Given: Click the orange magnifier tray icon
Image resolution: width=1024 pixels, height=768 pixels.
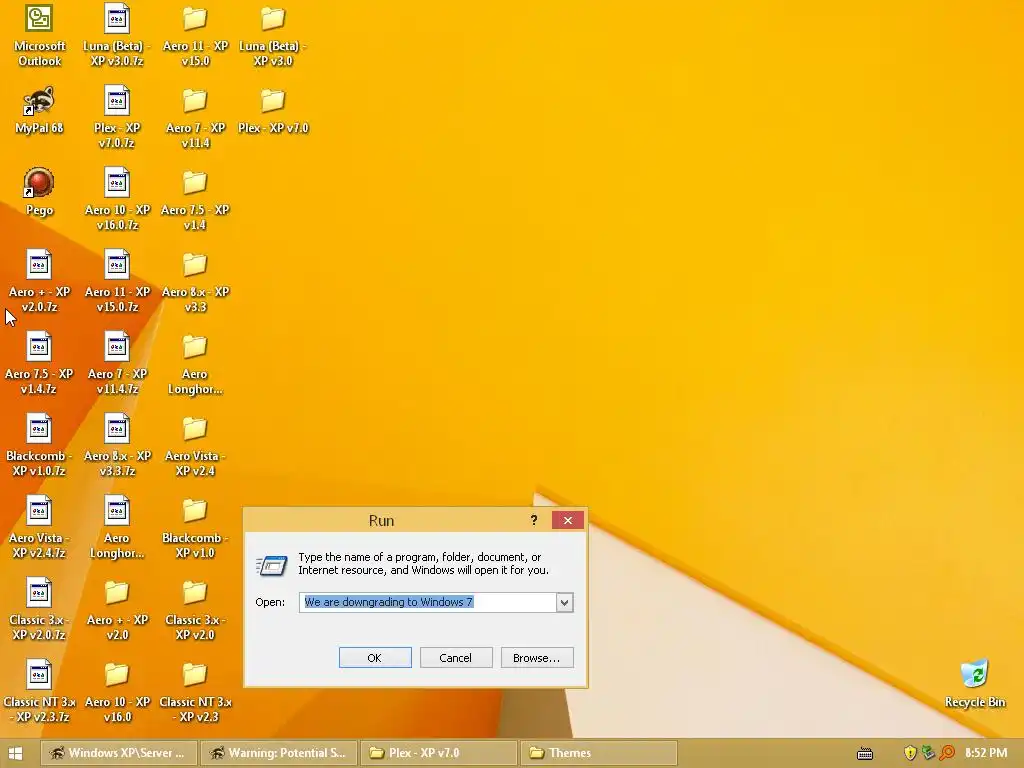Looking at the screenshot, I should (x=947, y=753).
